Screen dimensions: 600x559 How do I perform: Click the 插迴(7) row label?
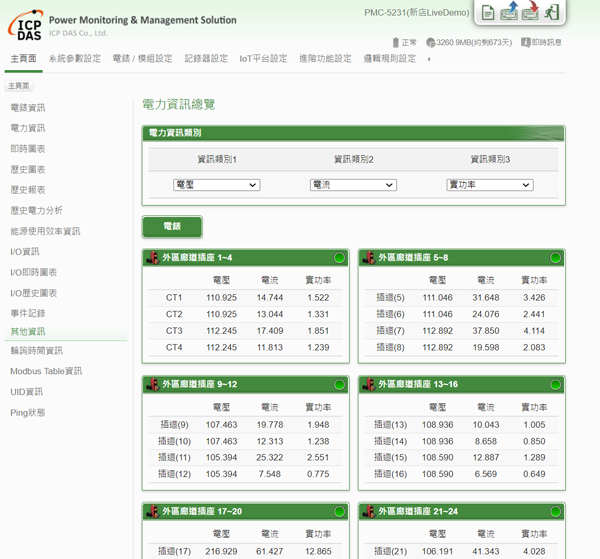390,331
